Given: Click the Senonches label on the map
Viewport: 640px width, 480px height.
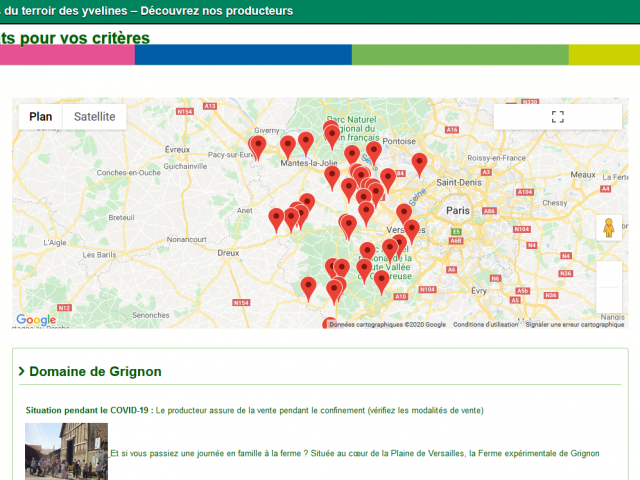Looking at the screenshot, I should click(x=151, y=315).
